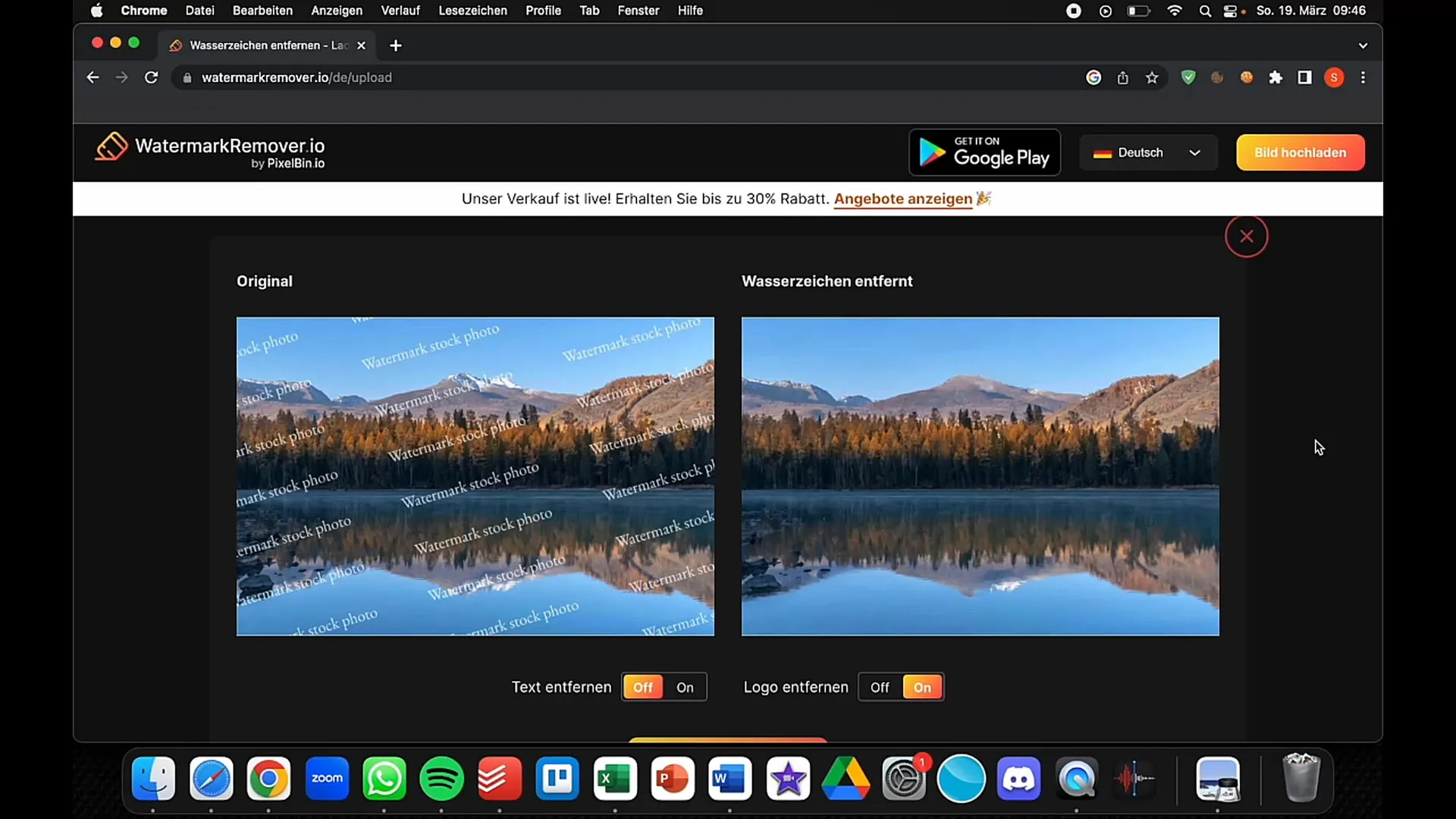Click the address bar URL field
This screenshot has height=819, width=1456.
click(297, 77)
